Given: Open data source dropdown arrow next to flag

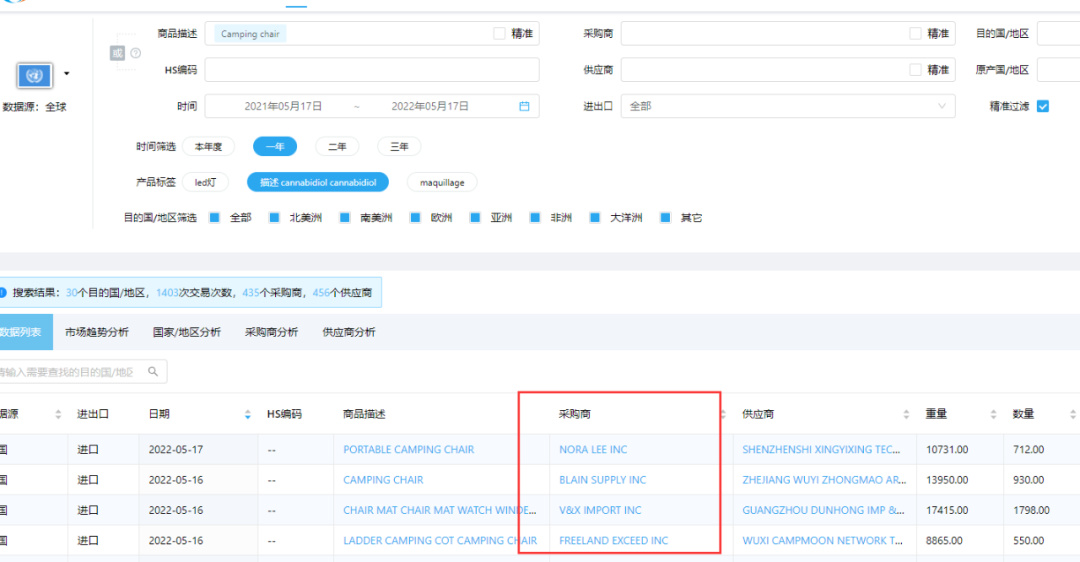Looking at the screenshot, I should (67, 74).
